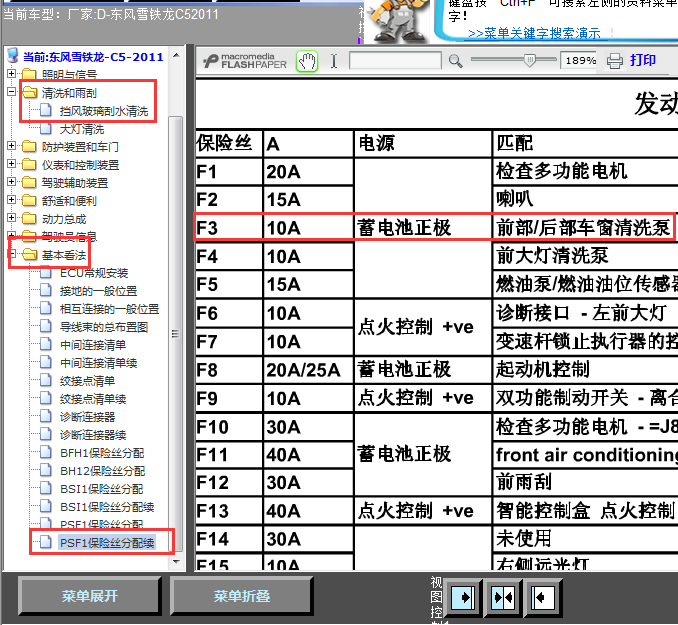Open BH12保险丝分配 tree item
Image resolution: width=678 pixels, height=625 pixels.
click(x=102, y=471)
